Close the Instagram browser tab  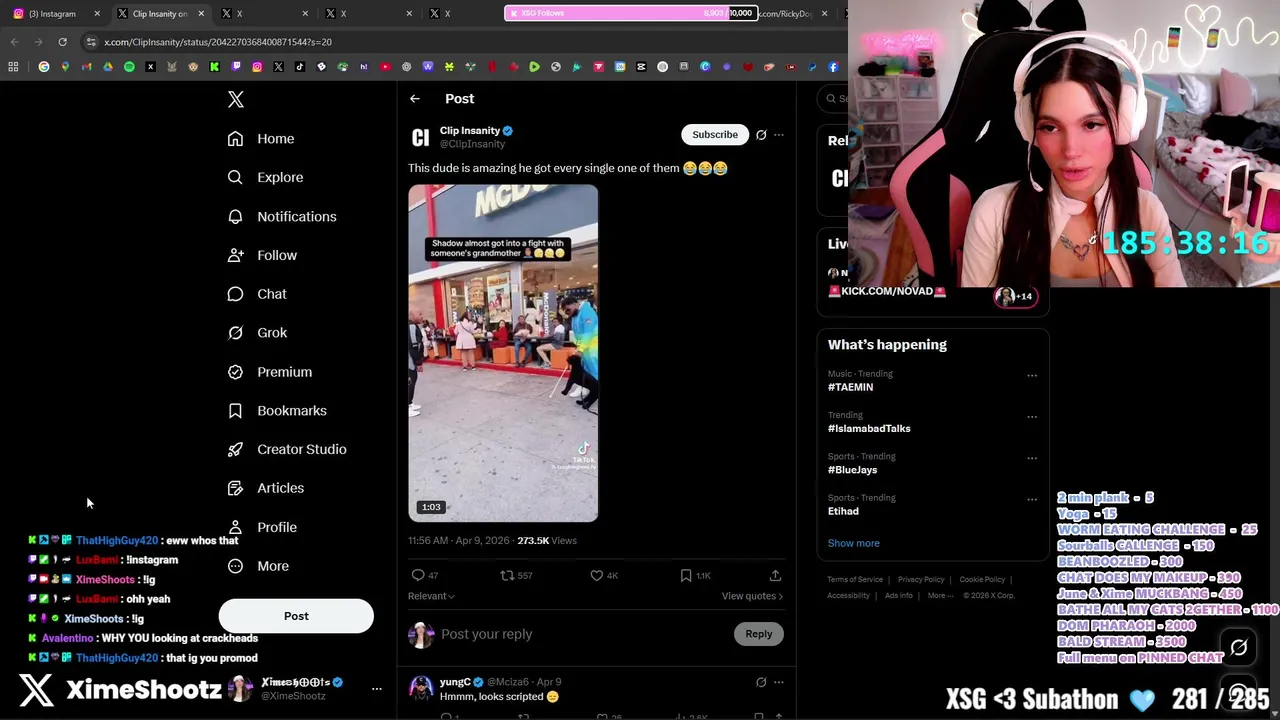(x=97, y=14)
